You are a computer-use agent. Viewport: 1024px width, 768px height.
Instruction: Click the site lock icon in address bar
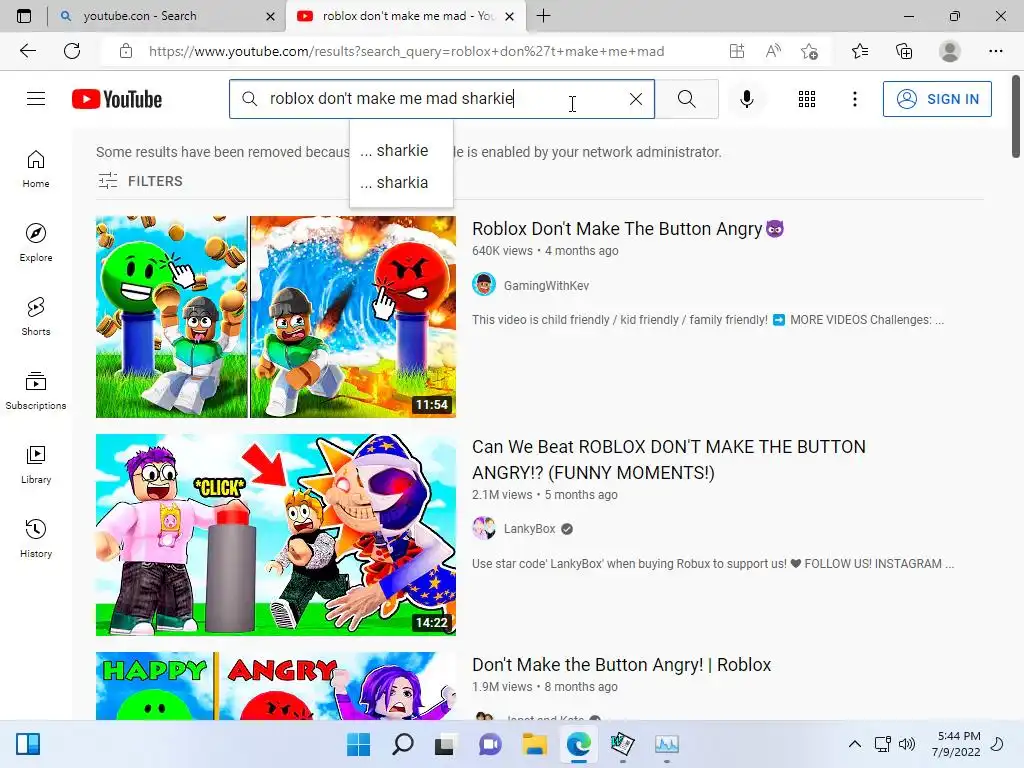tap(126, 51)
